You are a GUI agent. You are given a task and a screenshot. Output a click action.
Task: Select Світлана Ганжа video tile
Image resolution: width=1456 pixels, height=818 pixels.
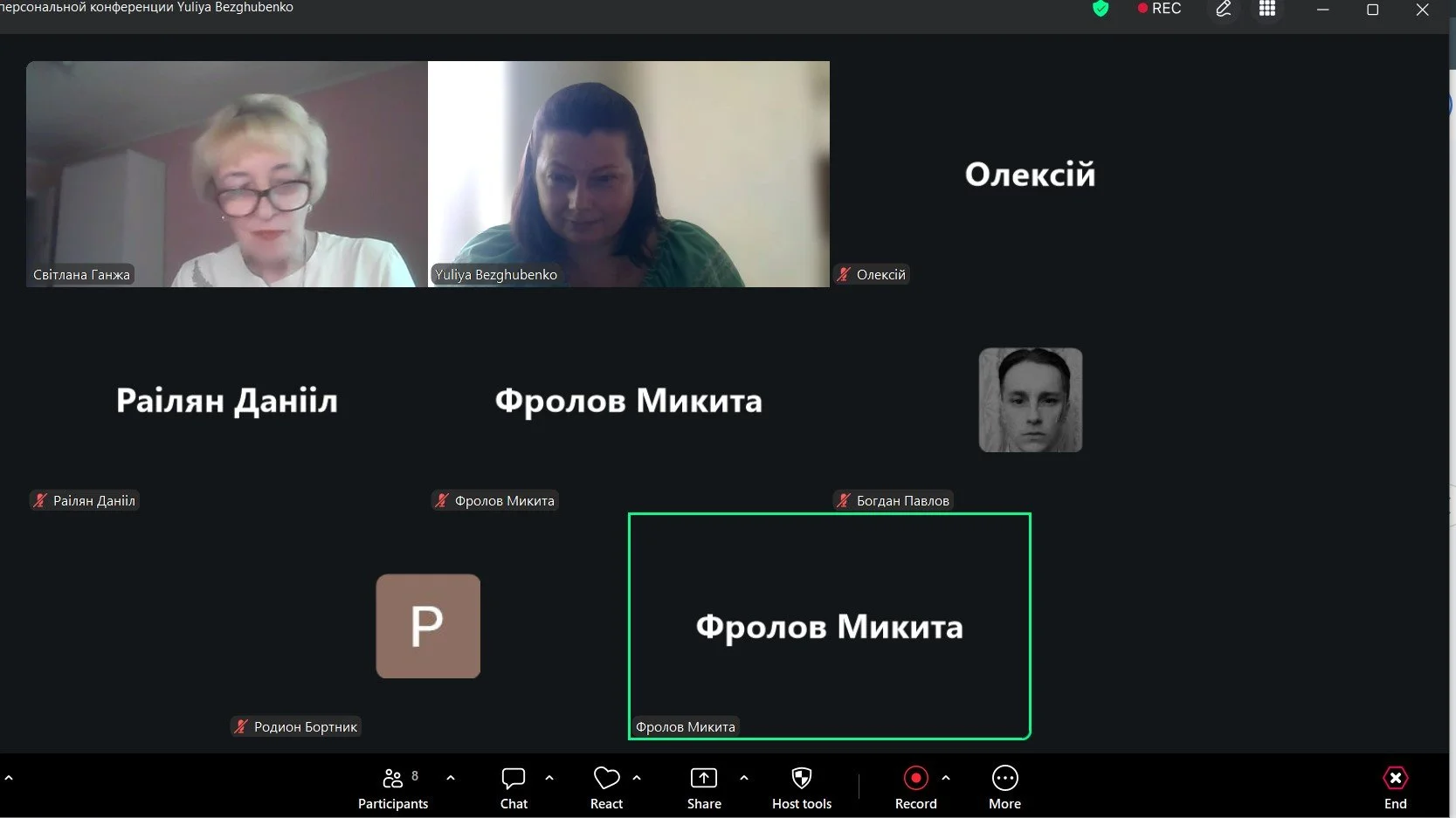click(227, 174)
